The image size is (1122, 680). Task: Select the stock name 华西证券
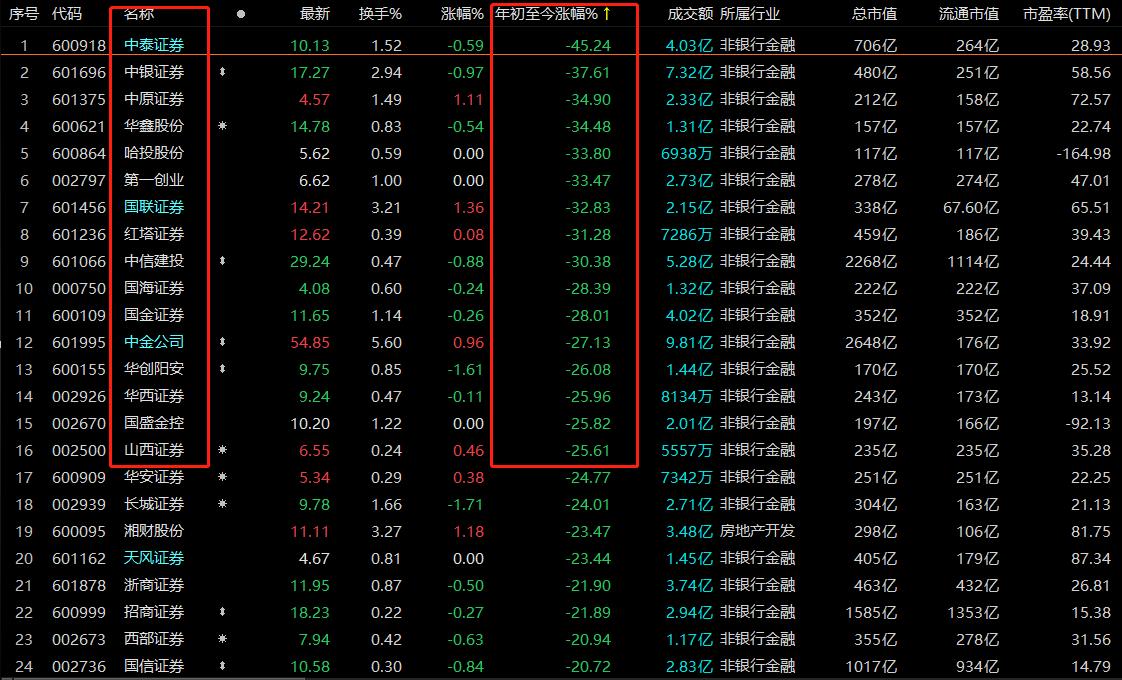pos(154,397)
